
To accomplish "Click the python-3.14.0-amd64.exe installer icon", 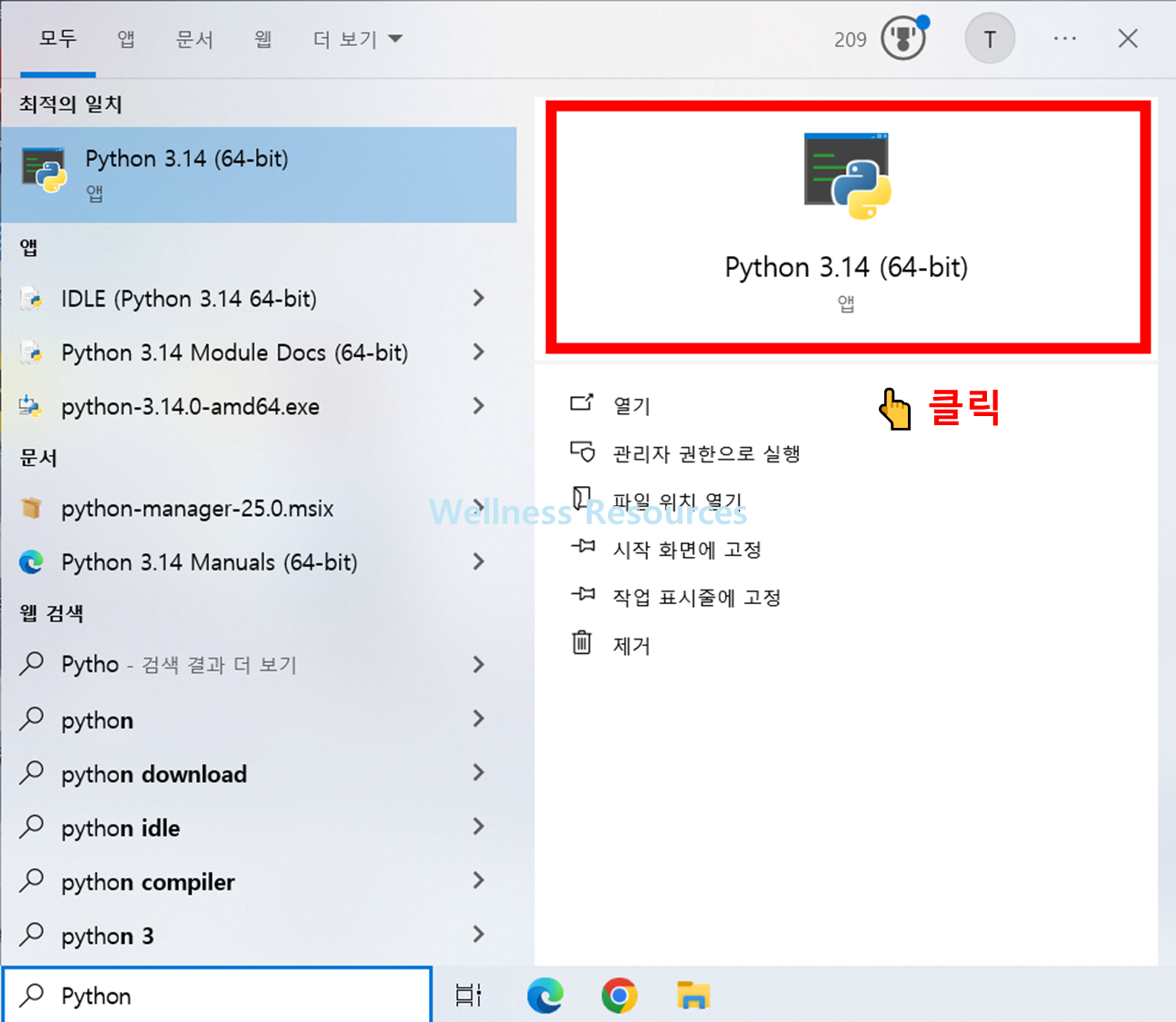I will click(x=32, y=406).
